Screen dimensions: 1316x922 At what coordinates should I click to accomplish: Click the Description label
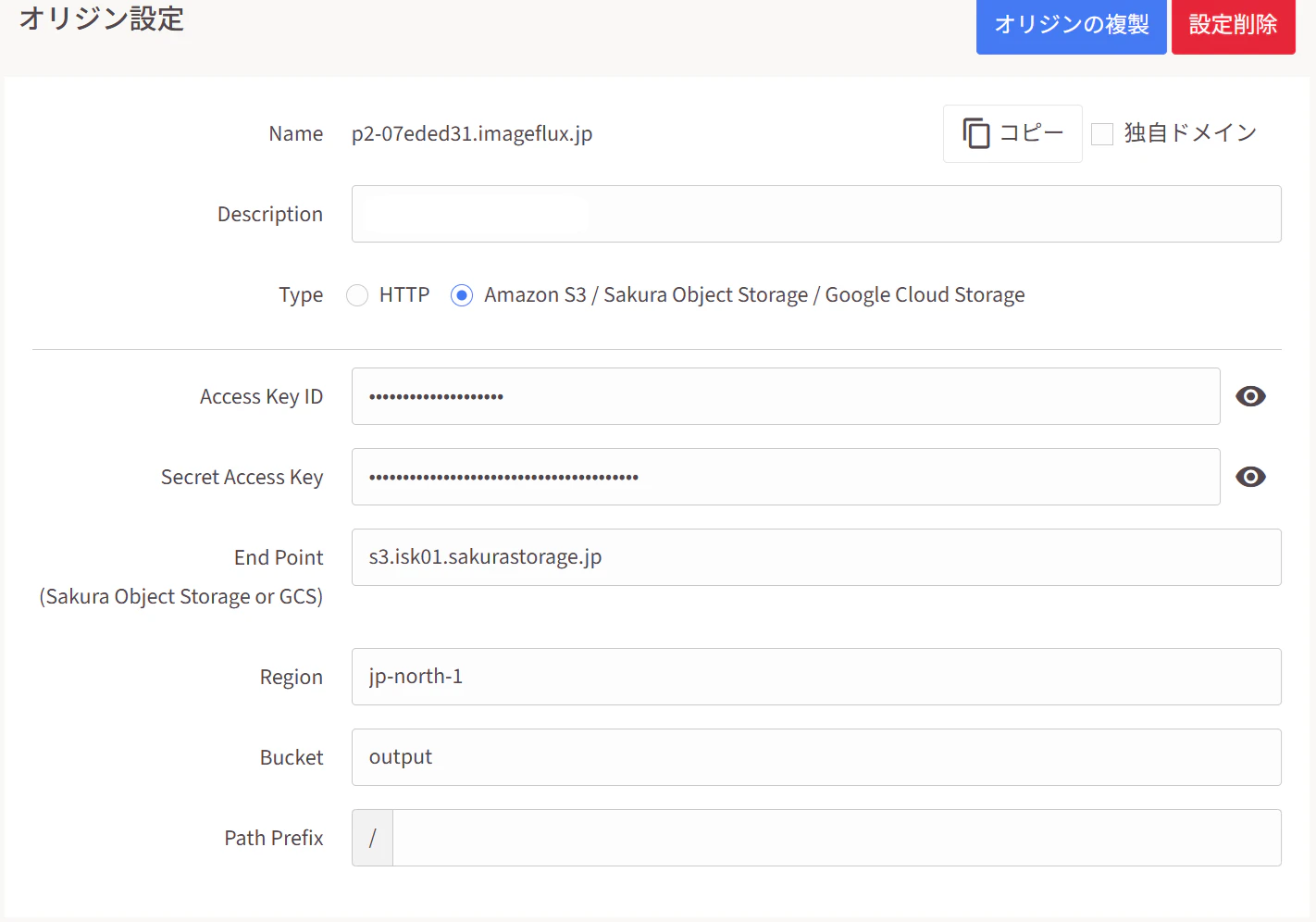coord(270,214)
